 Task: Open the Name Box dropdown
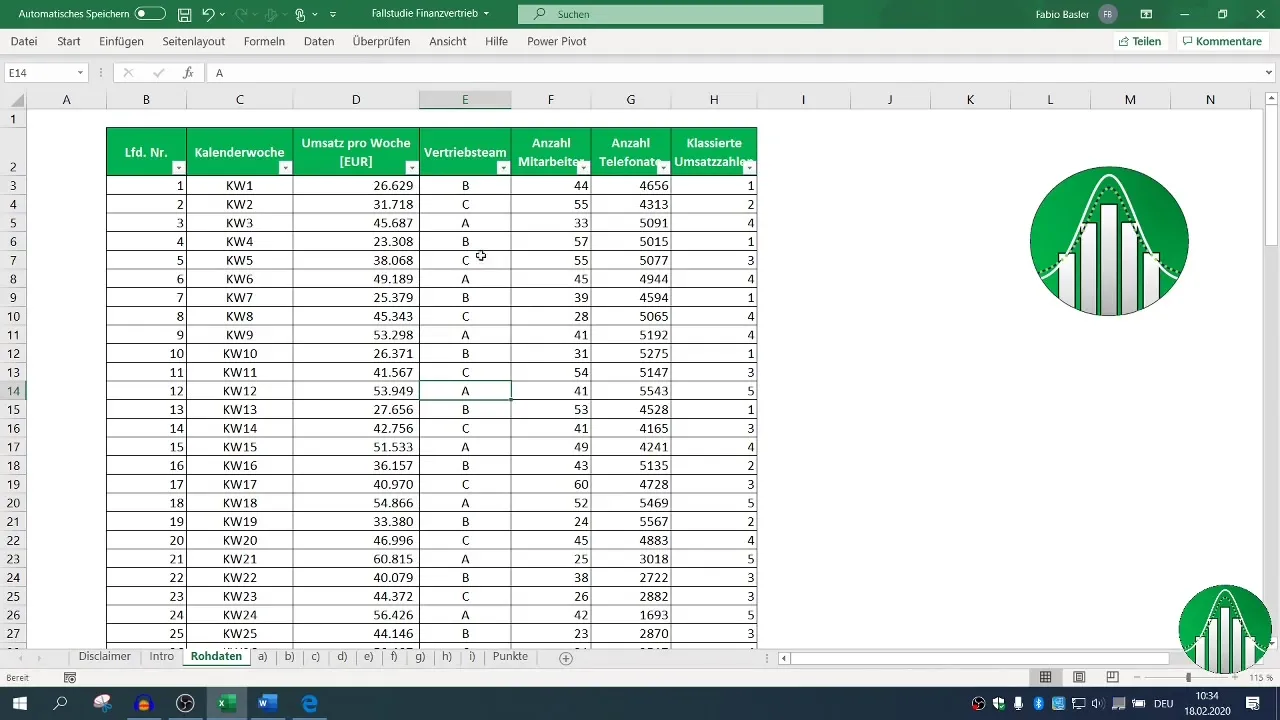(x=80, y=73)
